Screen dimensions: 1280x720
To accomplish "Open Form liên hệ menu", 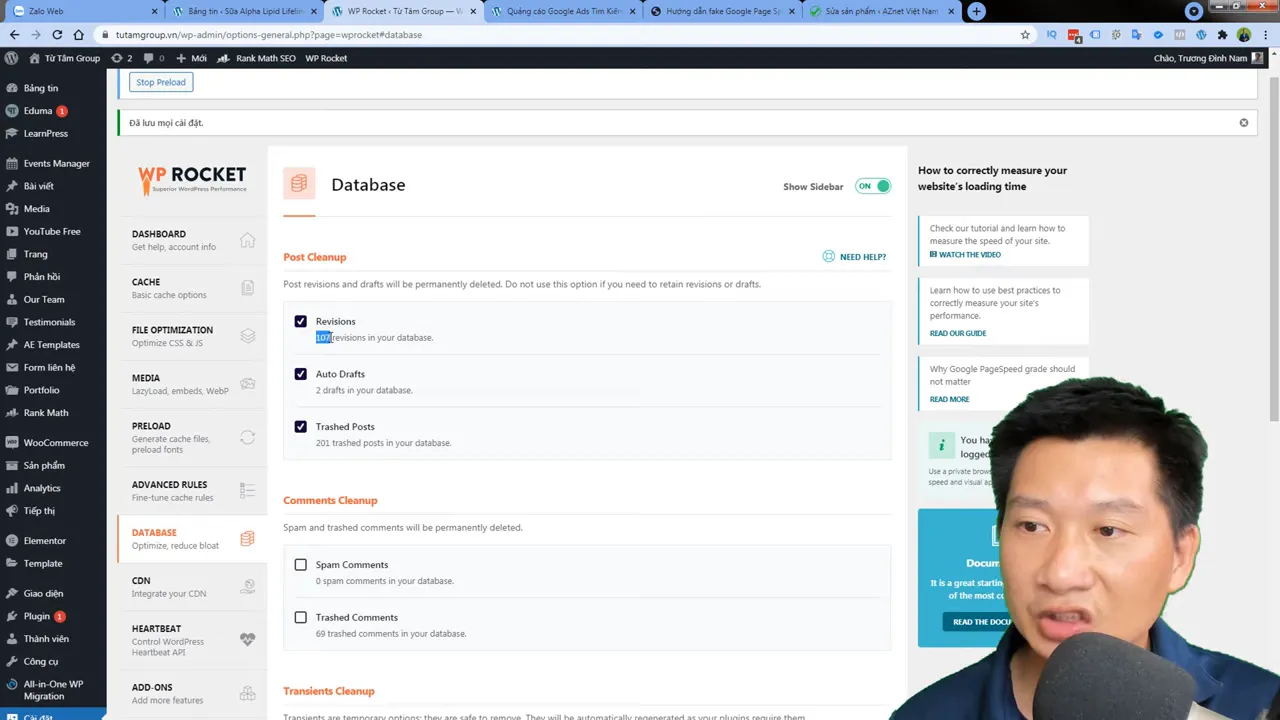I will coord(49,367).
